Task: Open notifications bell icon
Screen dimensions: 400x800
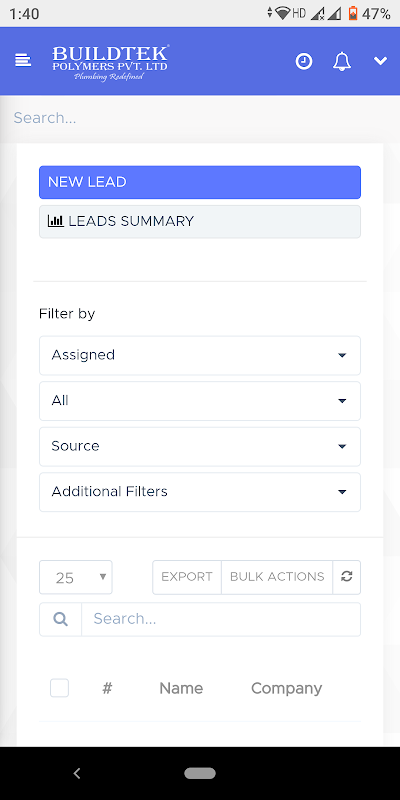Action: 342,61
